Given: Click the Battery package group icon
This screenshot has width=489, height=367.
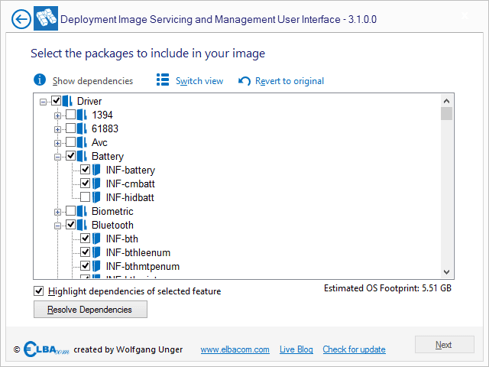Looking at the screenshot, I should point(82,156).
